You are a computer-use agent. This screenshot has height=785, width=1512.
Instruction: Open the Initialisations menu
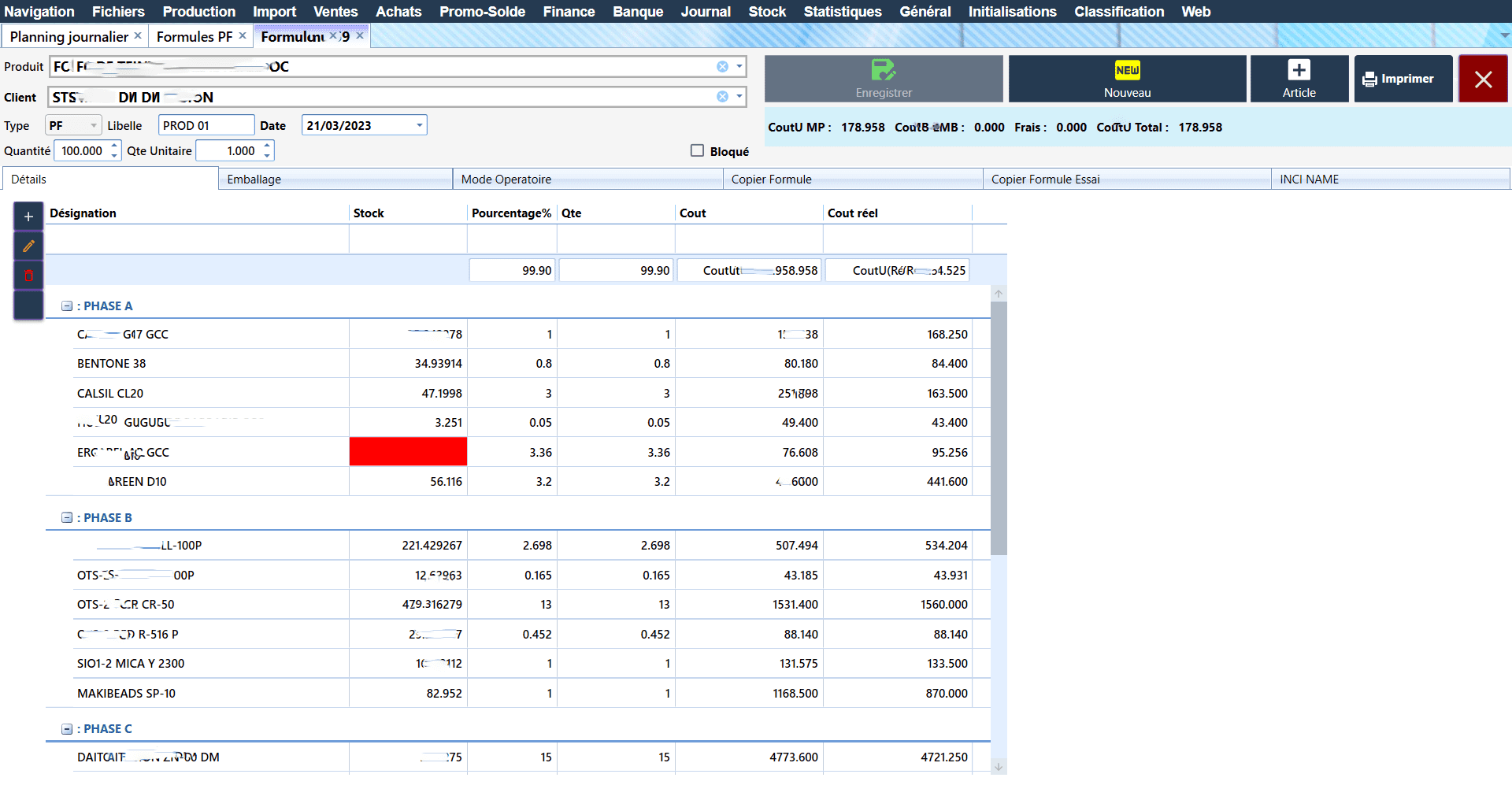(x=1012, y=11)
